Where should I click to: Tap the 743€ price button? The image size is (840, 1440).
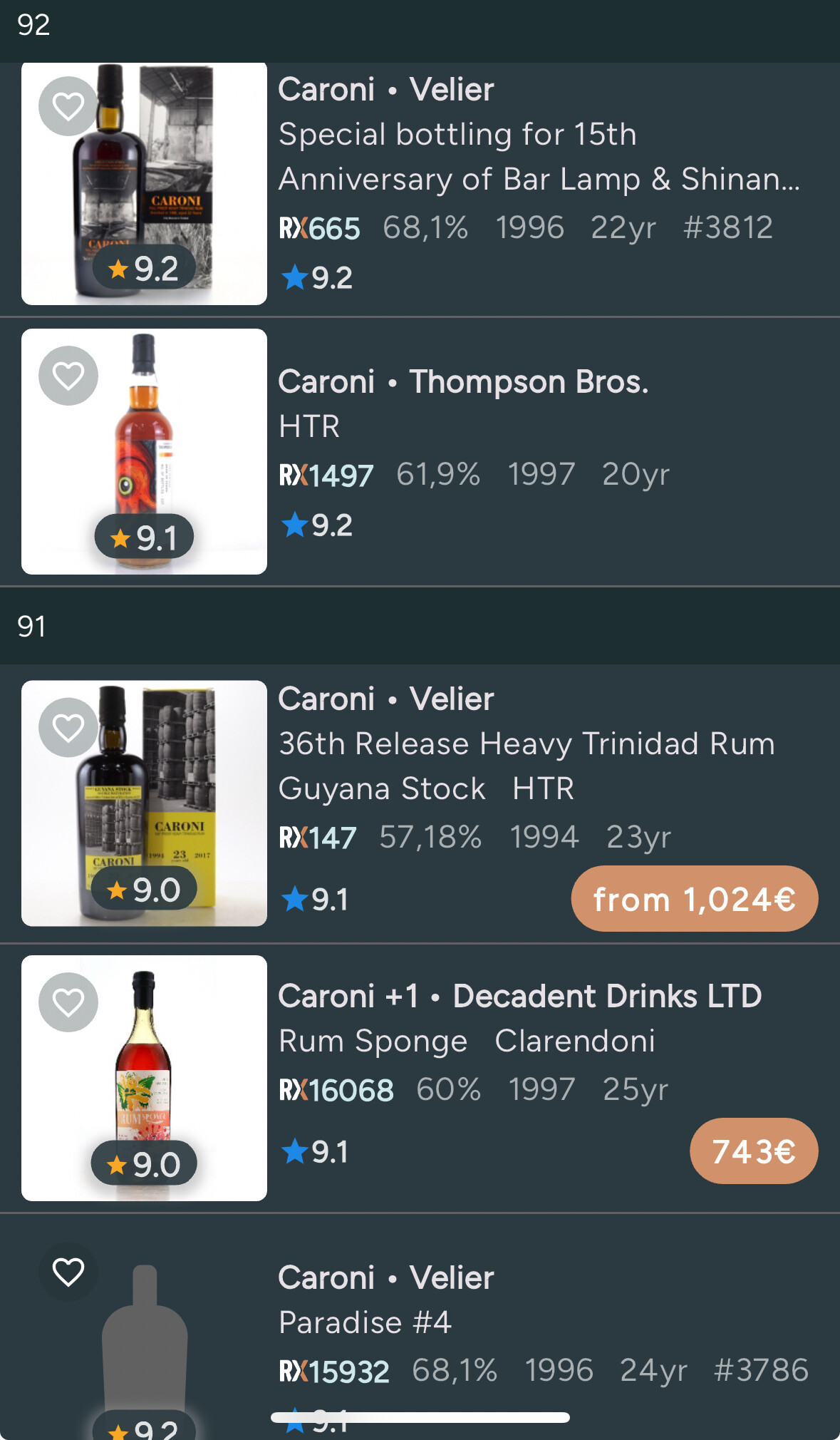pos(753,1151)
